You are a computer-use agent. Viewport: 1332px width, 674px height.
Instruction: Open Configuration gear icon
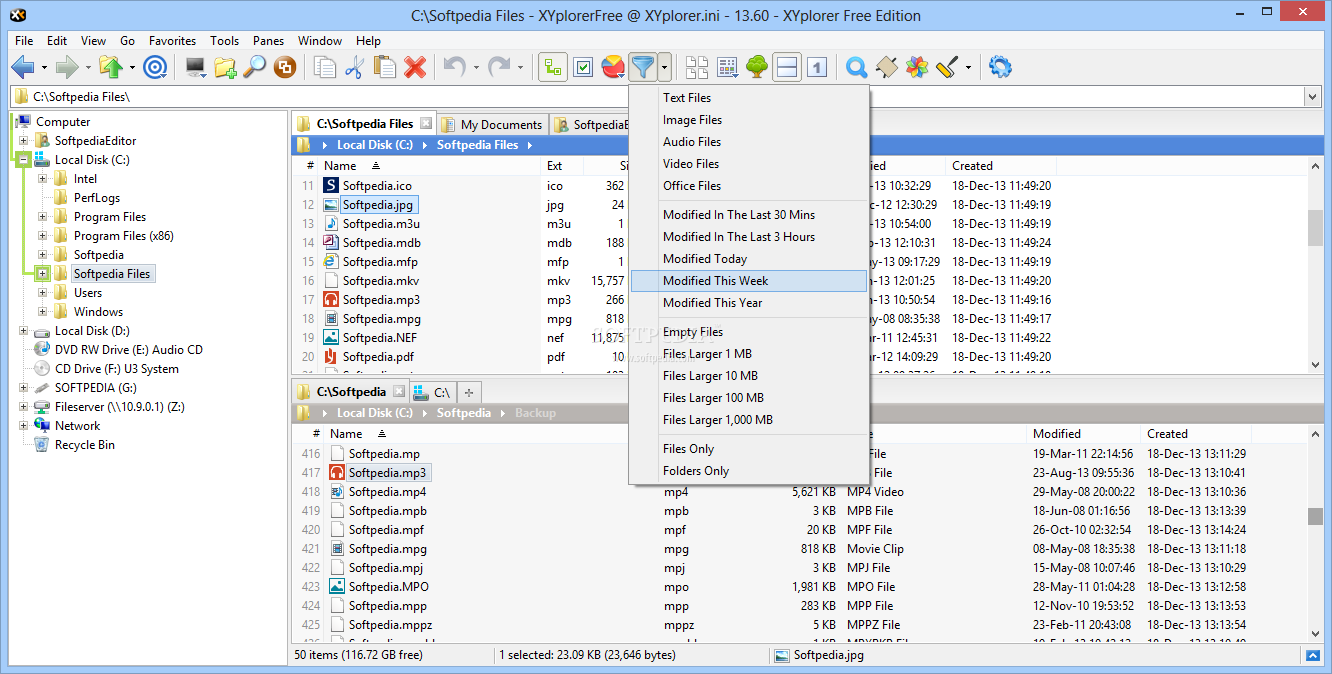coord(1000,67)
